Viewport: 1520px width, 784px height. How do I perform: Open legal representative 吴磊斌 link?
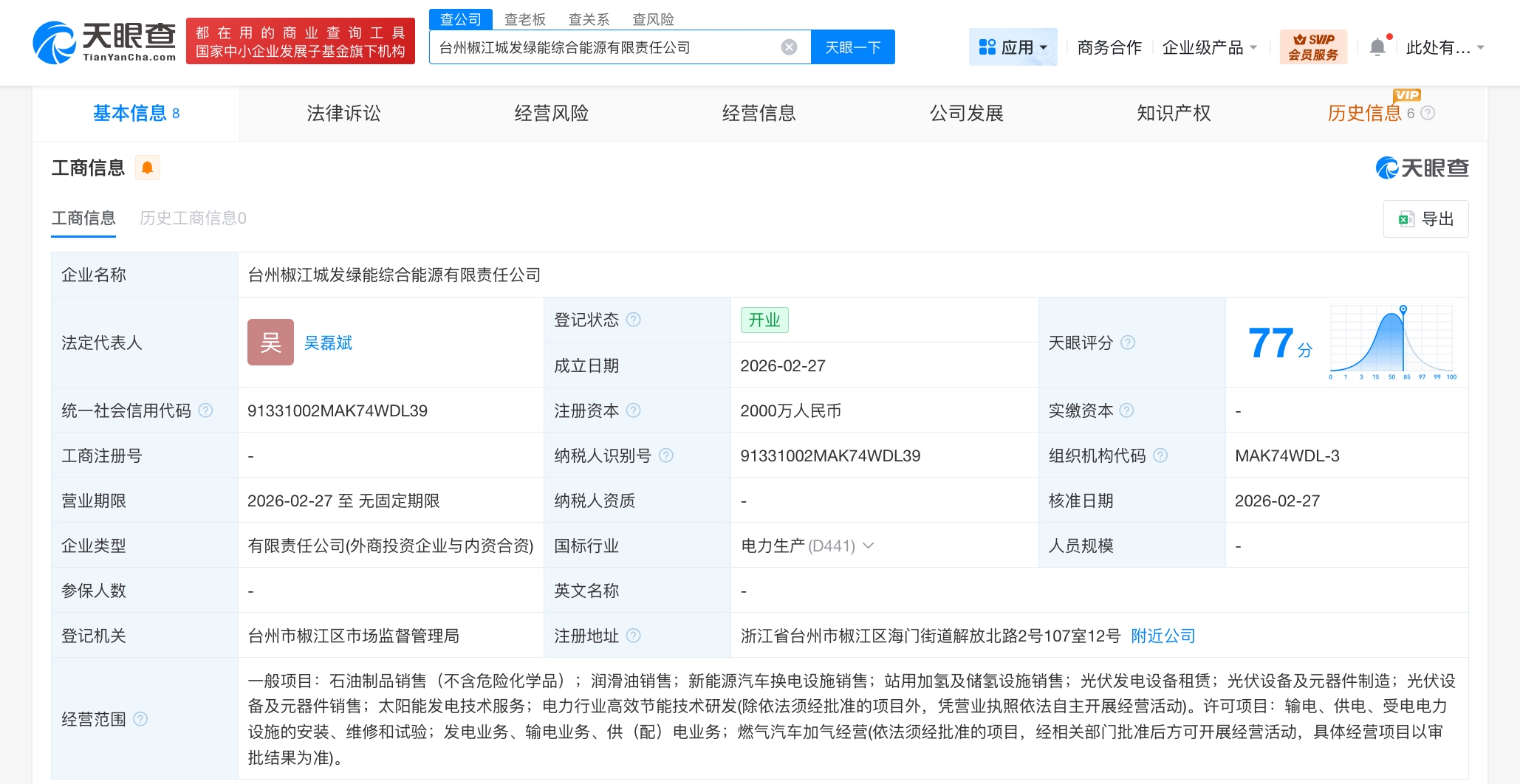click(328, 343)
